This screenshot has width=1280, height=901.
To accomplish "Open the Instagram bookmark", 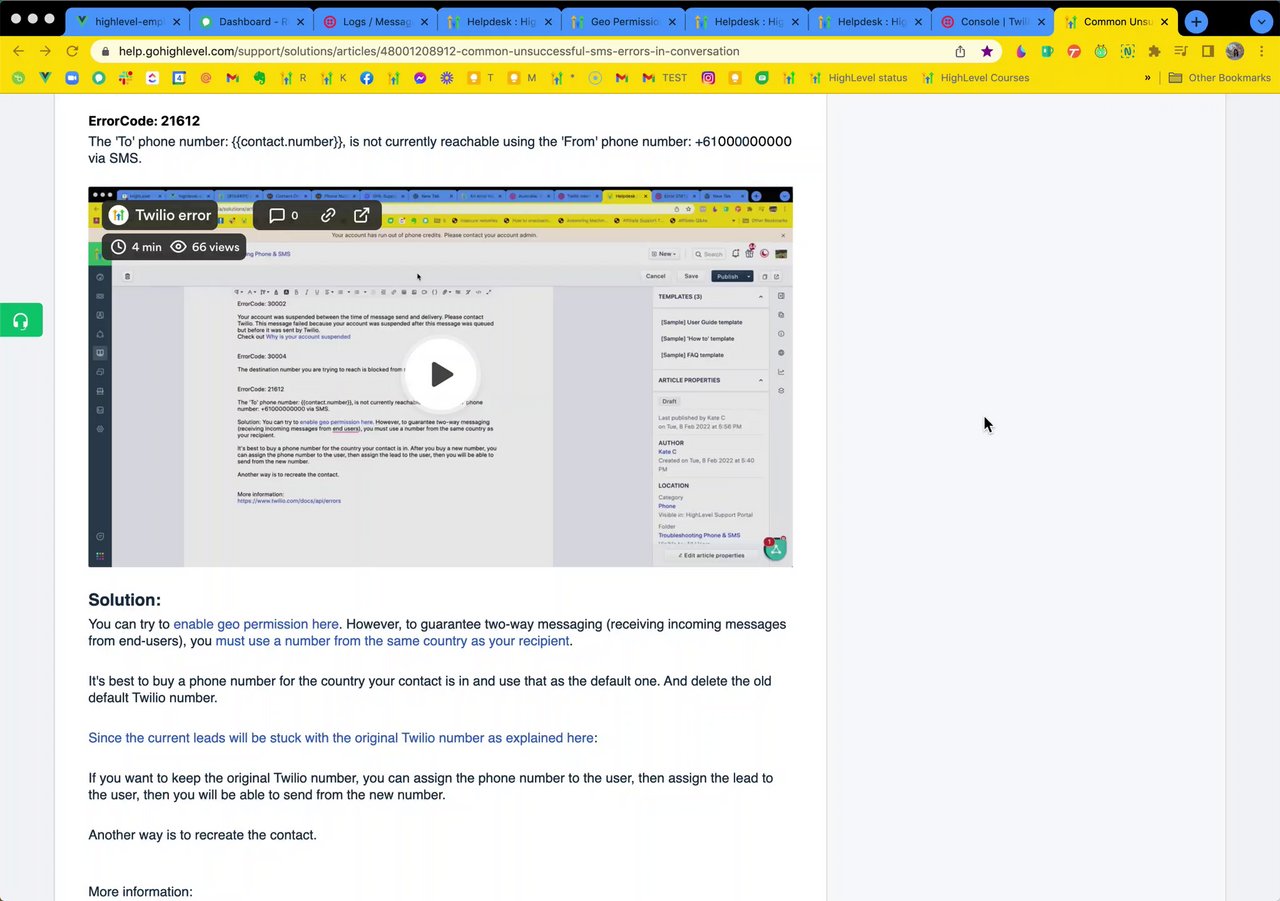I will [708, 78].
